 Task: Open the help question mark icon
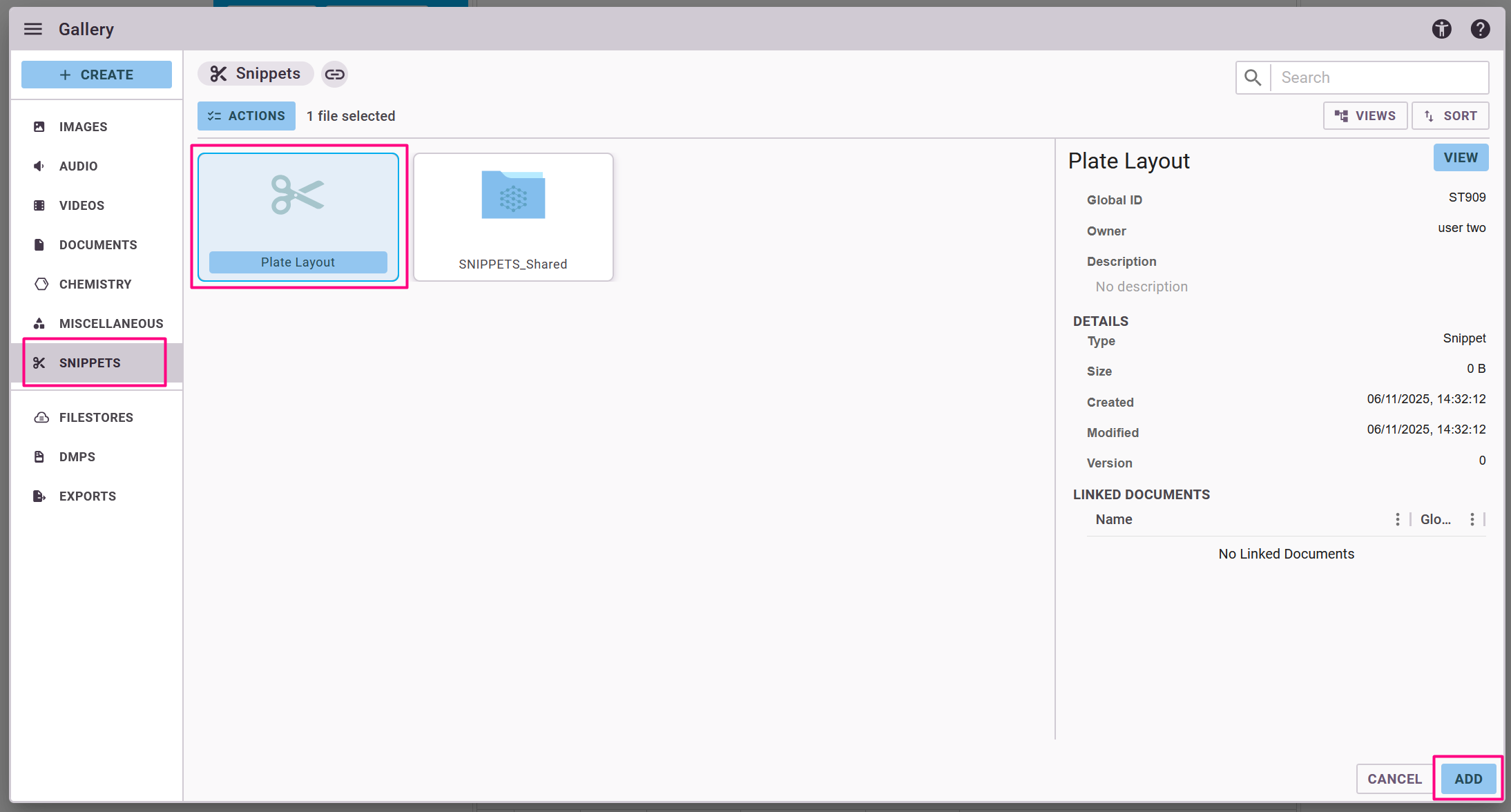(x=1480, y=29)
